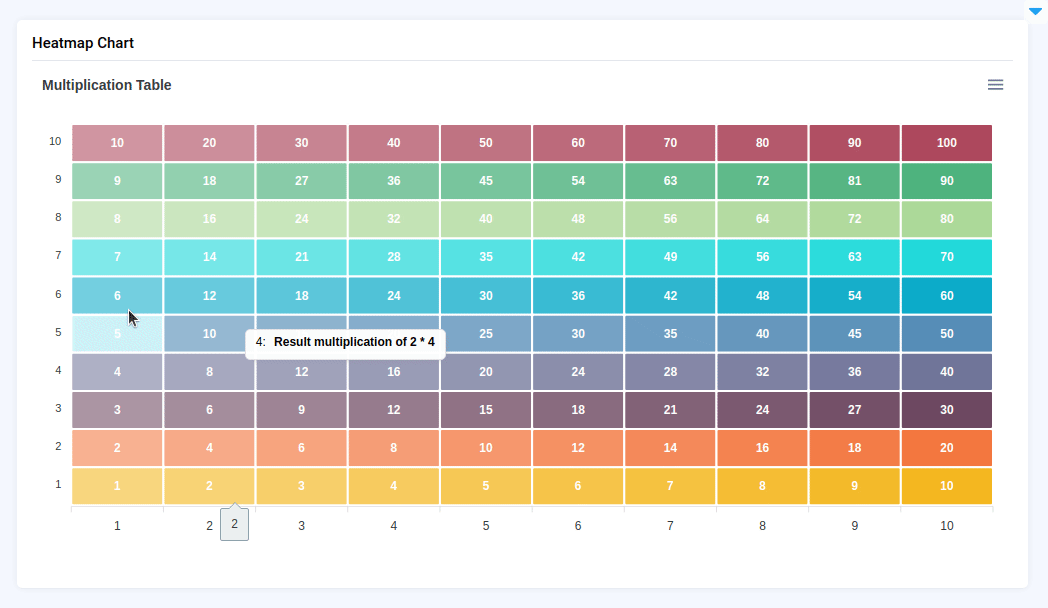Select the cell with value 15
The width and height of the screenshot is (1048, 608).
click(x=486, y=410)
